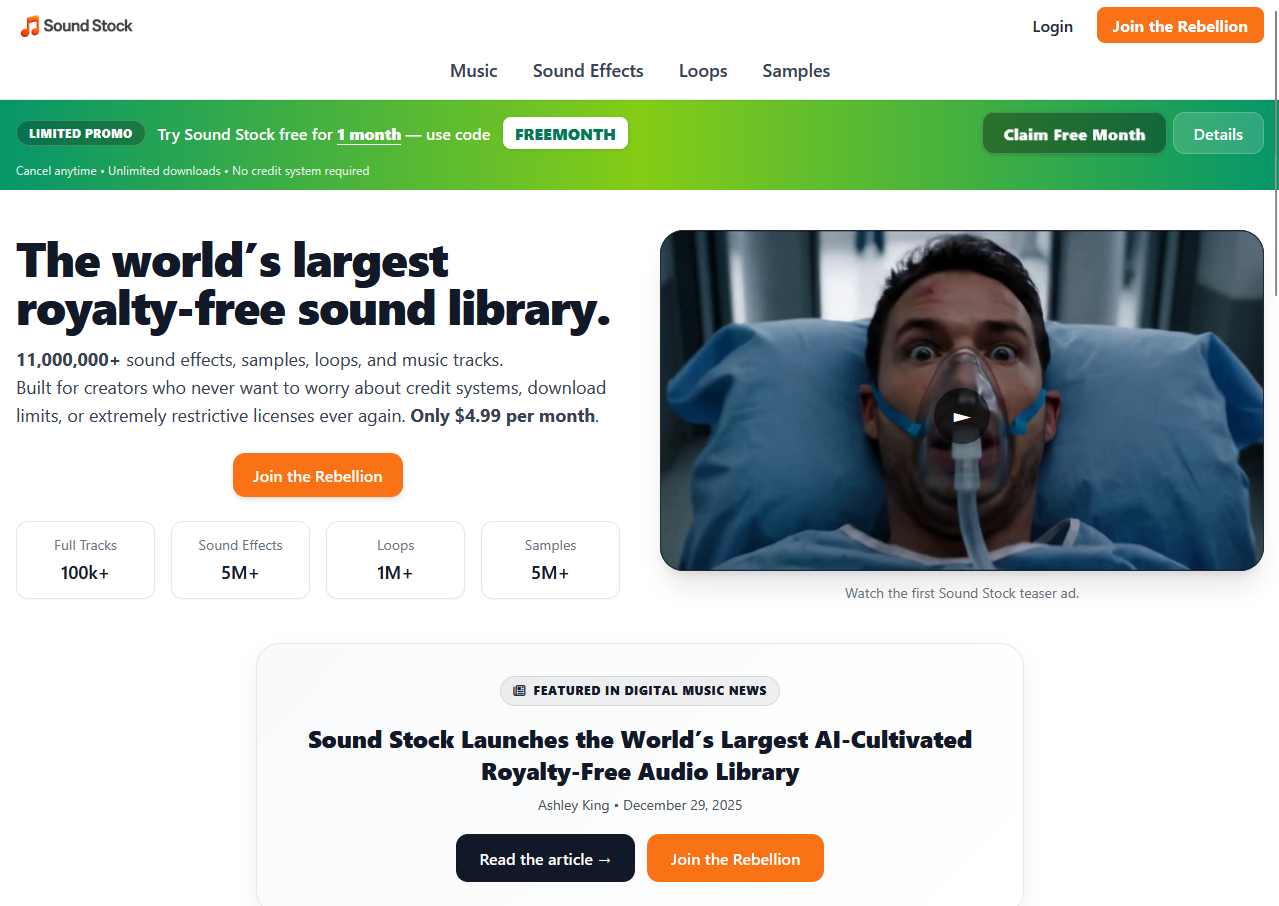Open the Samples navigation link
The width and height of the screenshot is (1279, 906).
tap(796, 71)
